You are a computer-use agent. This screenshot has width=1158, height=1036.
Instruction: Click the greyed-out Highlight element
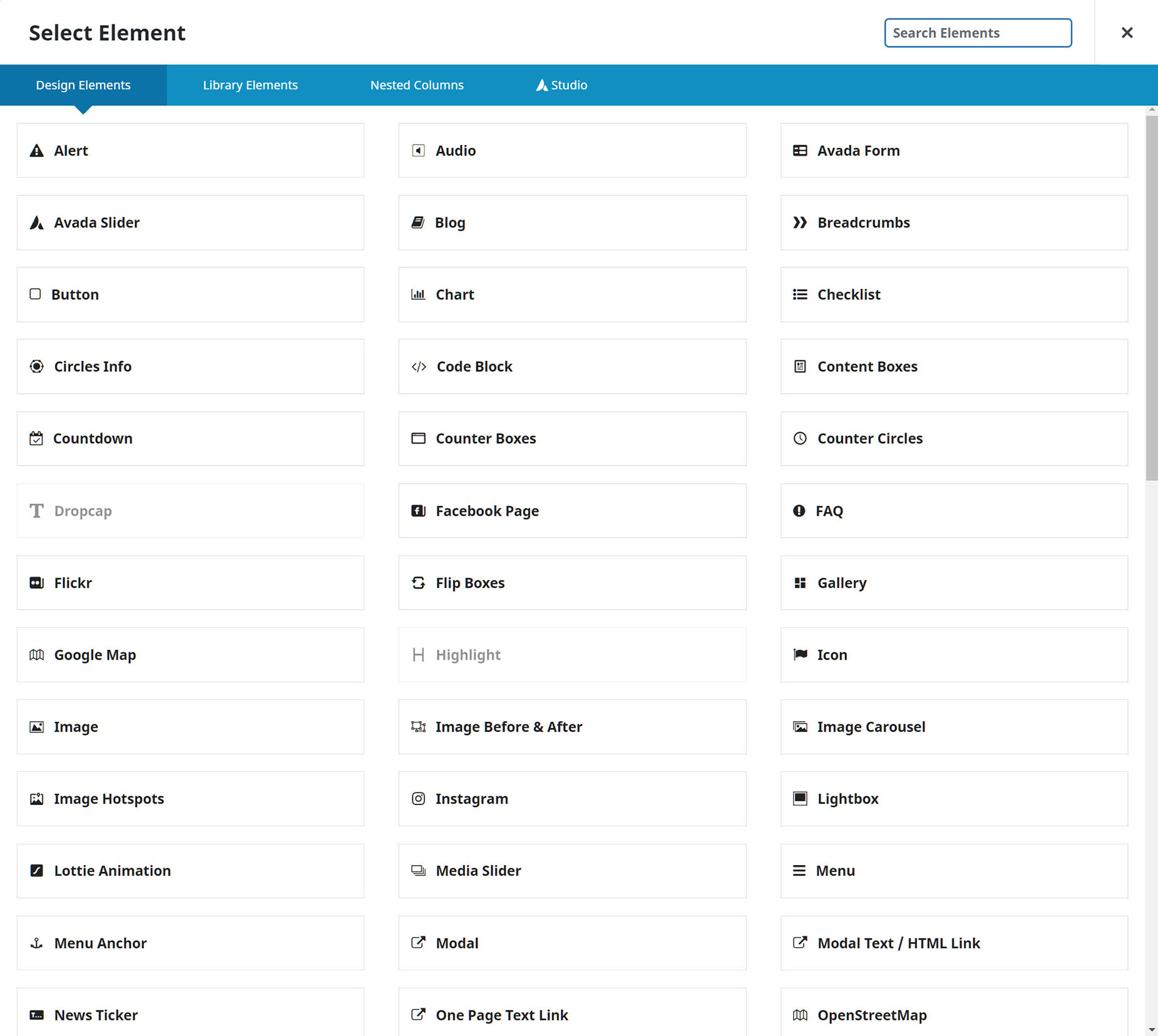pyautogui.click(x=572, y=655)
